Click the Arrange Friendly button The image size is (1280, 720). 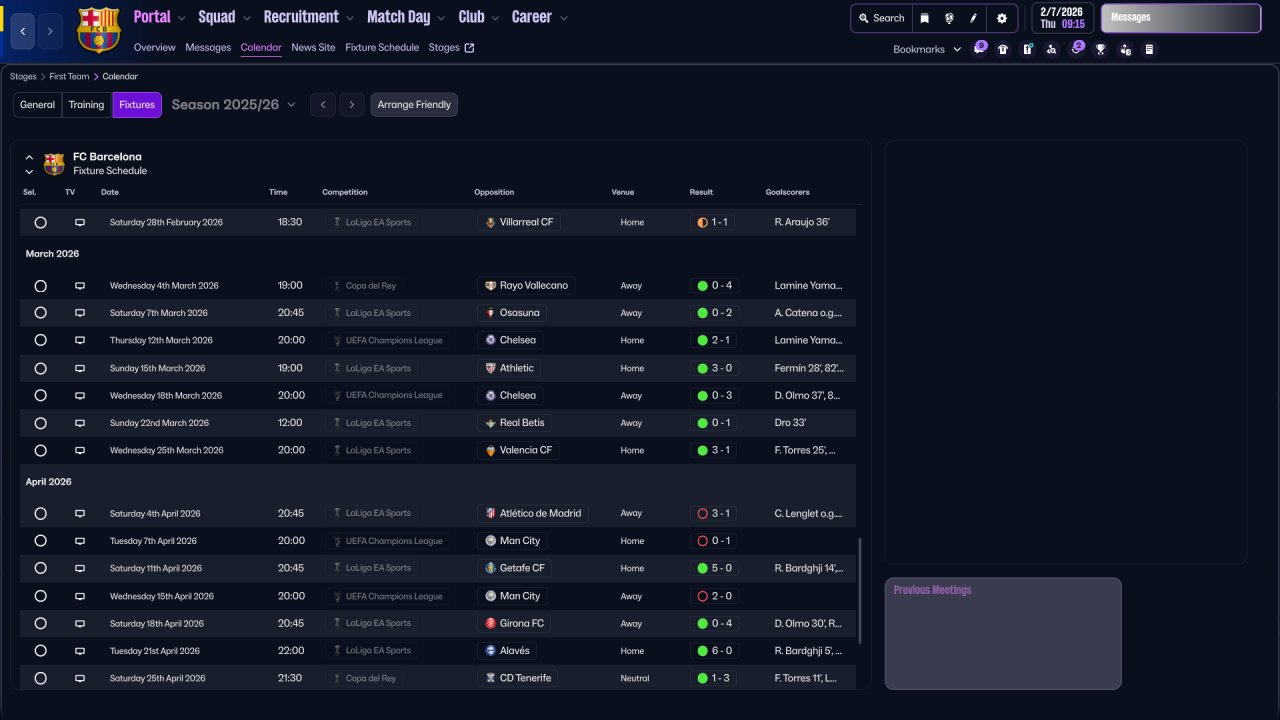414,105
